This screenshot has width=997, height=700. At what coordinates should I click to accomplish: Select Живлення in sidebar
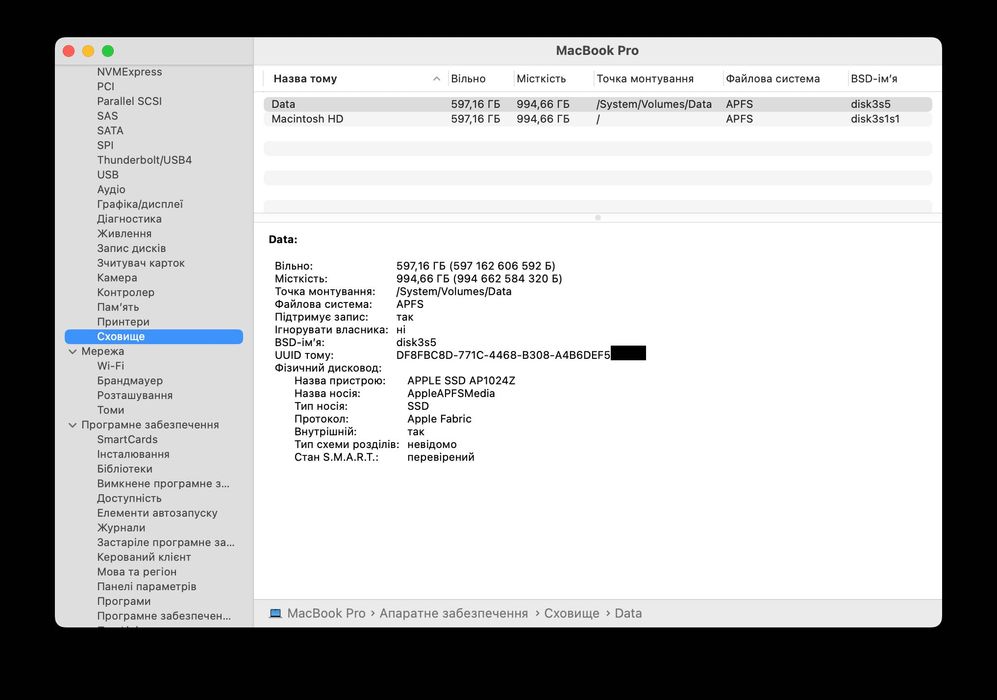tap(124, 233)
